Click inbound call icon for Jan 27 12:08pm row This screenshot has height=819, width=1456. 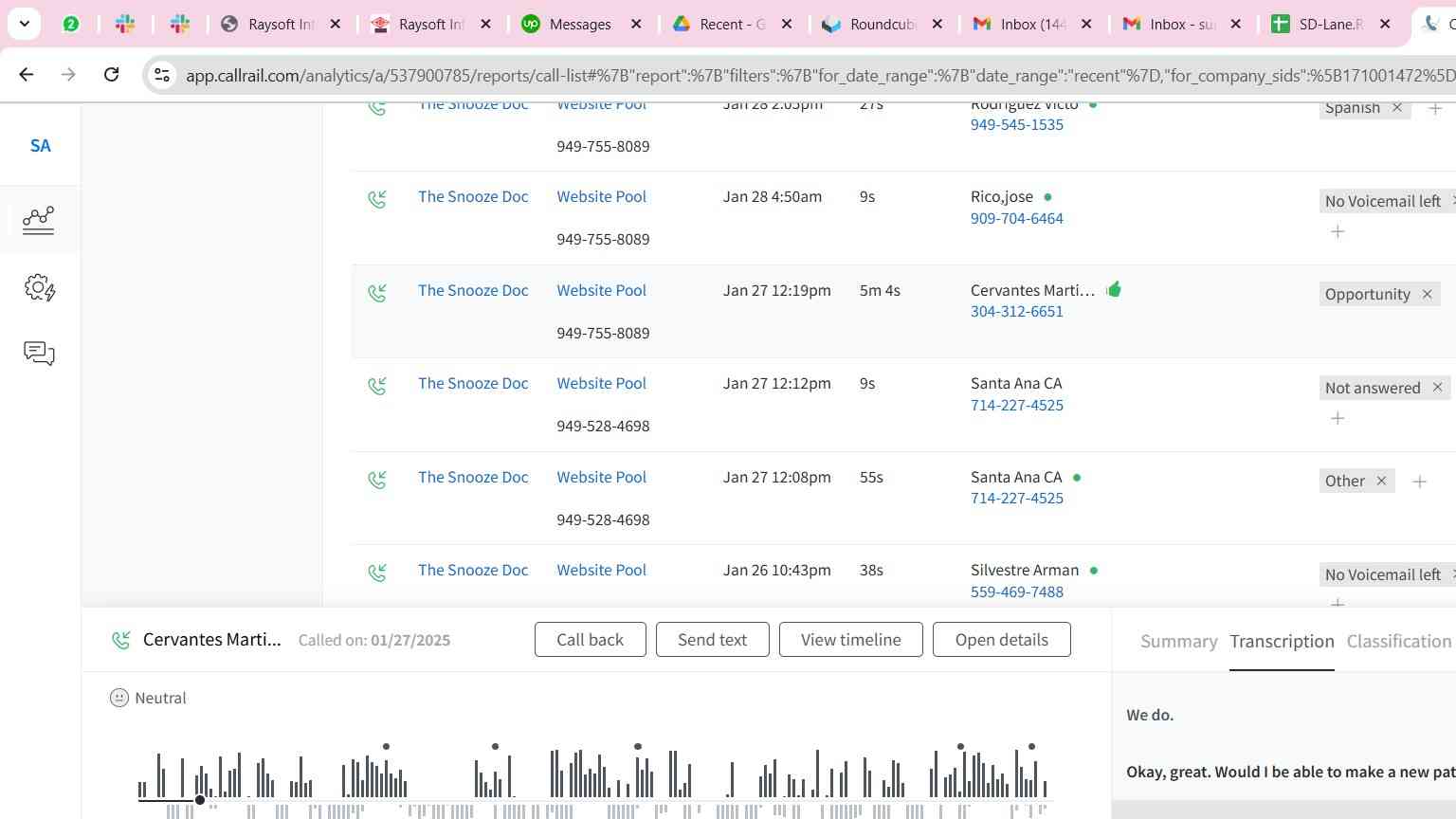pos(377,480)
